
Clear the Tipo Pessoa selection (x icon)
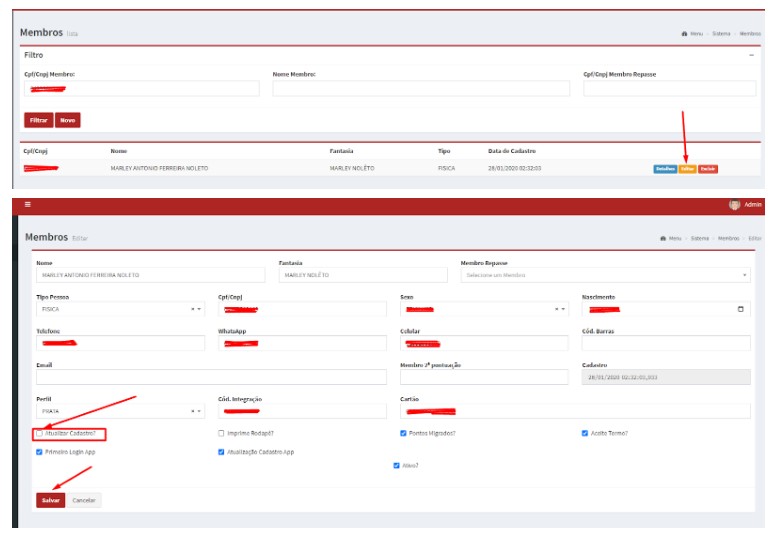point(193,309)
